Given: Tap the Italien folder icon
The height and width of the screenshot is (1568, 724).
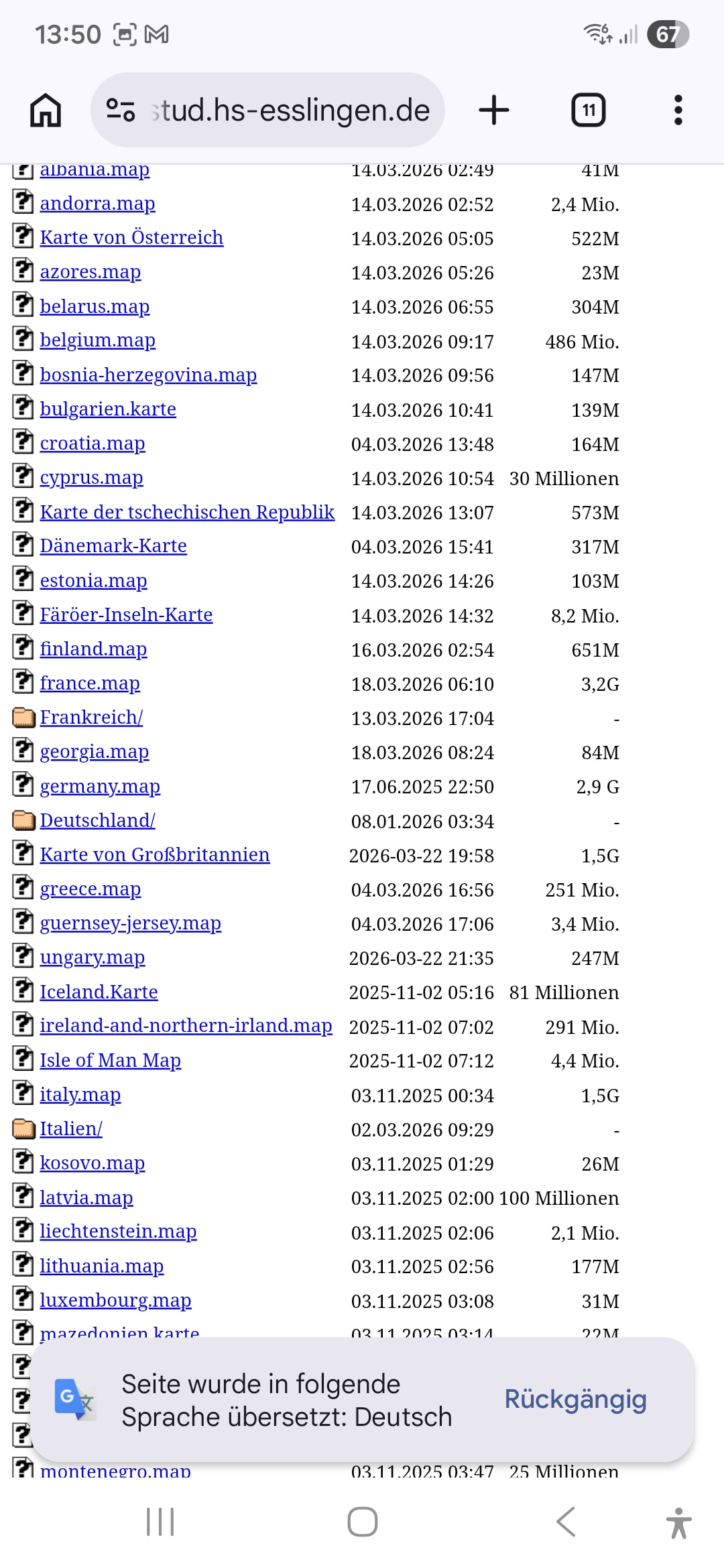Looking at the screenshot, I should coord(23,1129).
